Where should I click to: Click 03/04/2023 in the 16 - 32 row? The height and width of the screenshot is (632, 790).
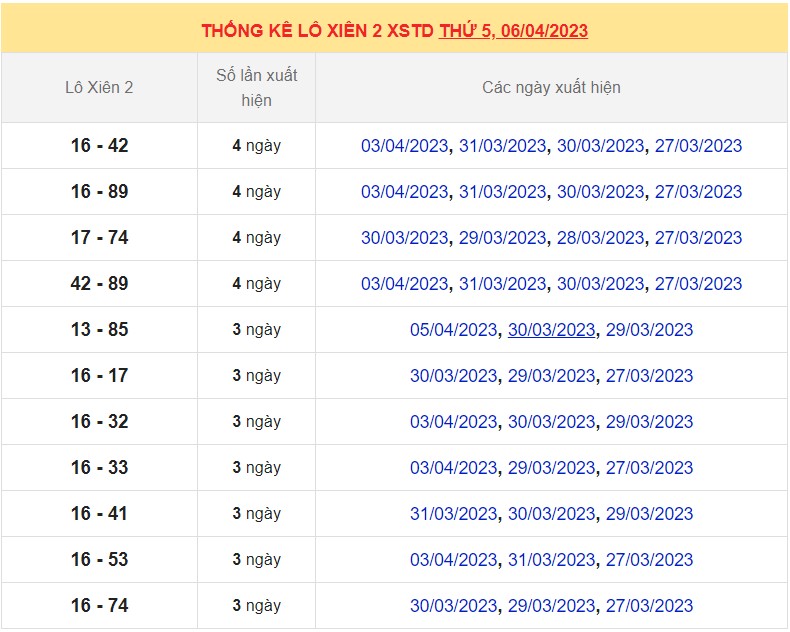tap(453, 422)
